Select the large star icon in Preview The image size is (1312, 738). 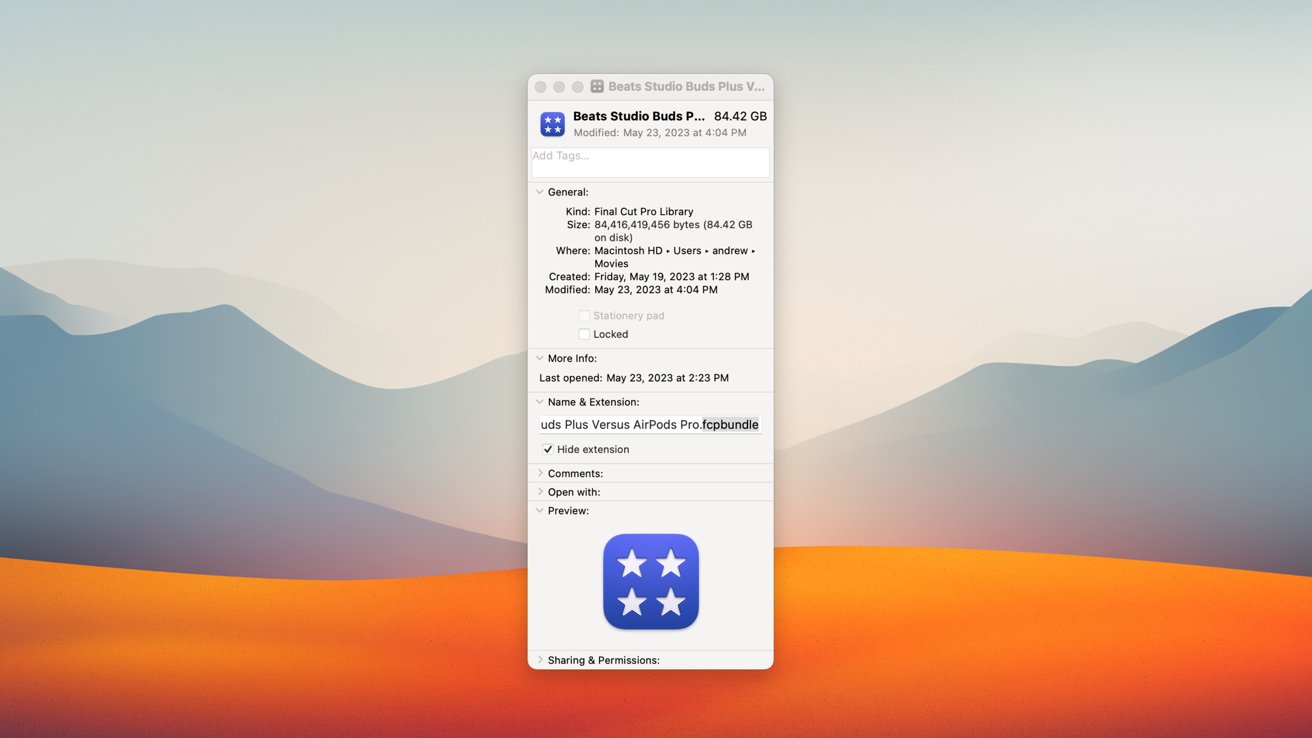pyautogui.click(x=650, y=581)
